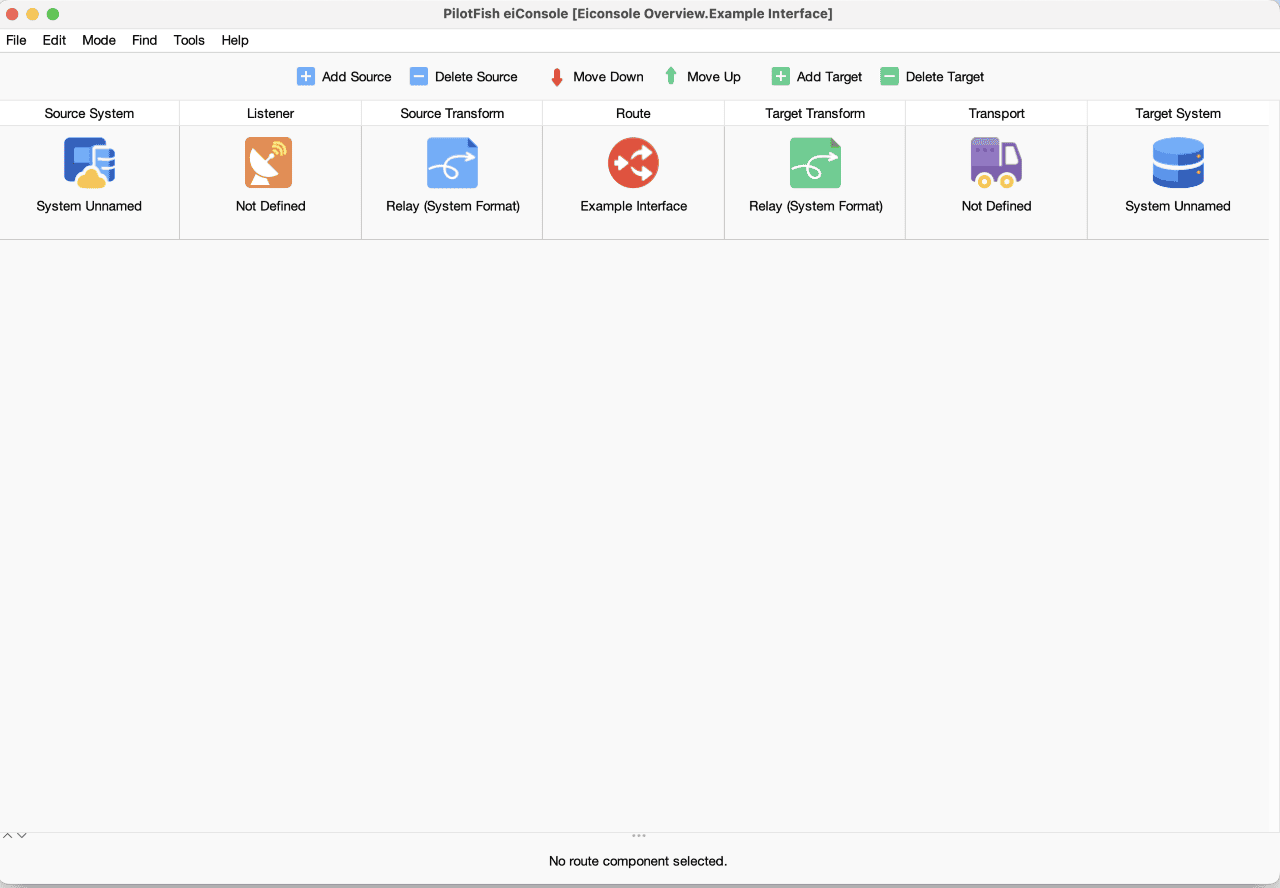
Task: Click Relay (System Format) under Target Transform
Action: click(x=816, y=206)
